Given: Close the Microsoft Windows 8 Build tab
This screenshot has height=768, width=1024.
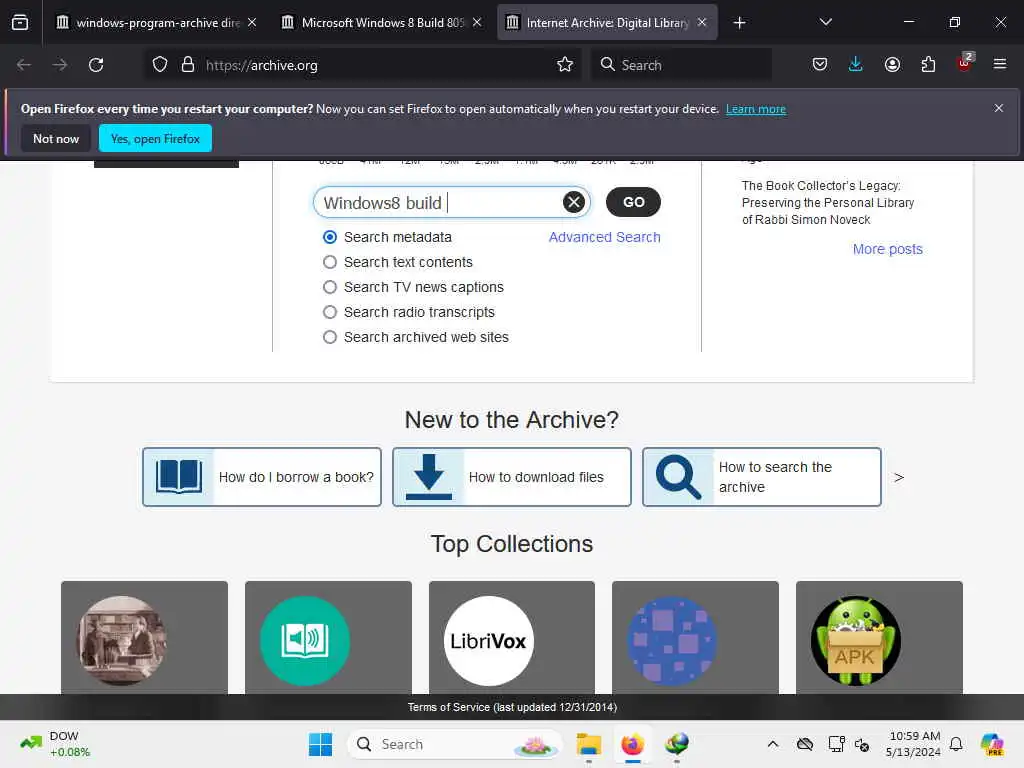Looking at the screenshot, I should tap(477, 22).
